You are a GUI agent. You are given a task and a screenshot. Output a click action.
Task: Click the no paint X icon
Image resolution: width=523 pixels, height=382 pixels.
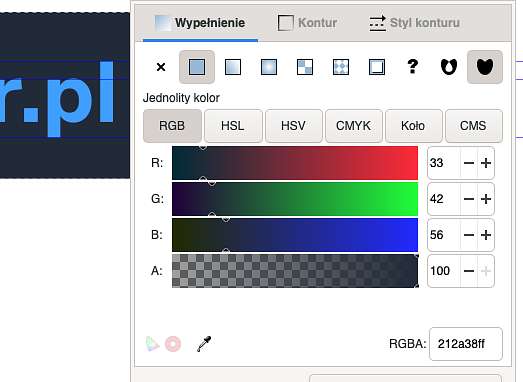tap(161, 67)
